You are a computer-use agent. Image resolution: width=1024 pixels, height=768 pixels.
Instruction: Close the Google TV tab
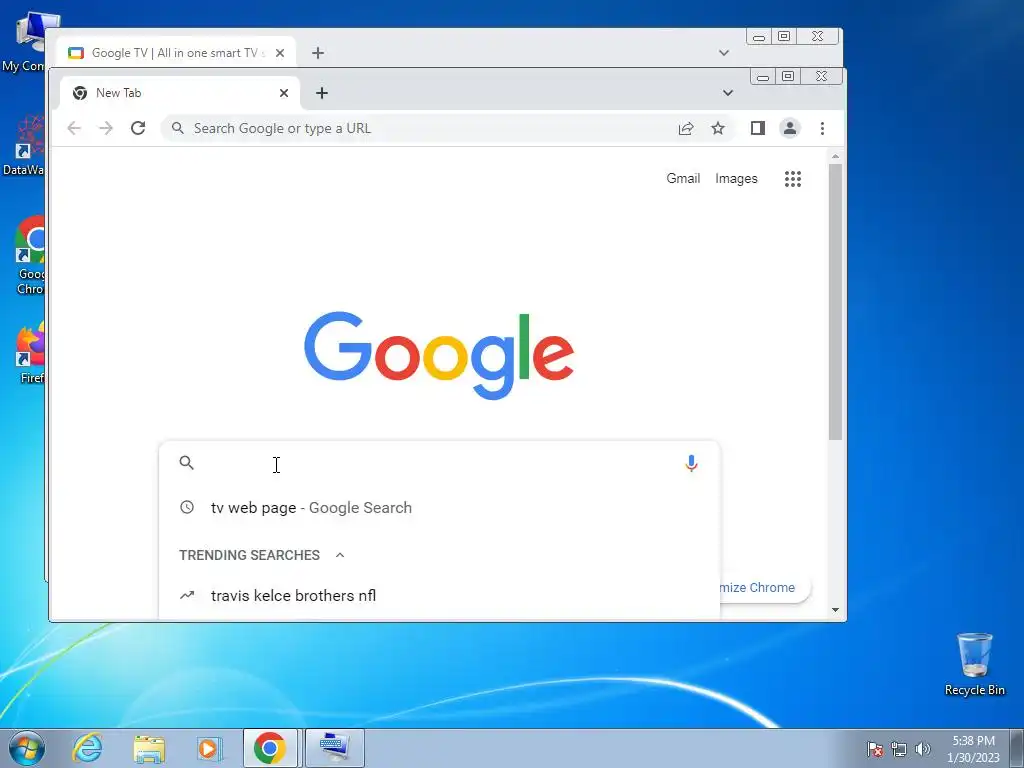pos(280,53)
